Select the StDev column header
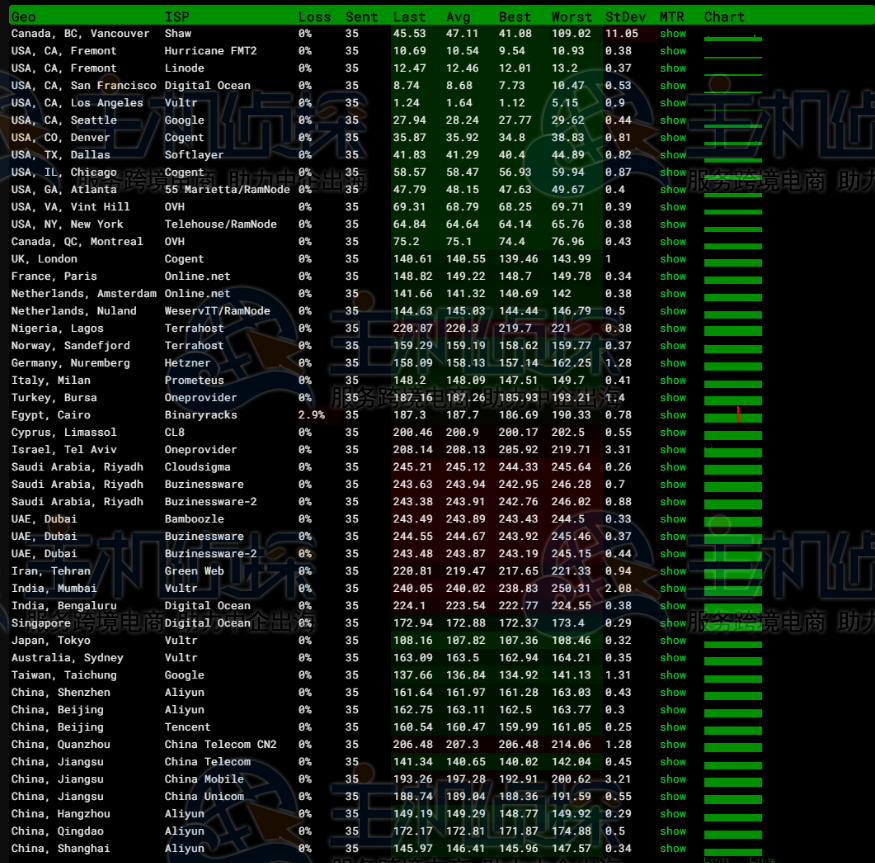 [x=626, y=17]
